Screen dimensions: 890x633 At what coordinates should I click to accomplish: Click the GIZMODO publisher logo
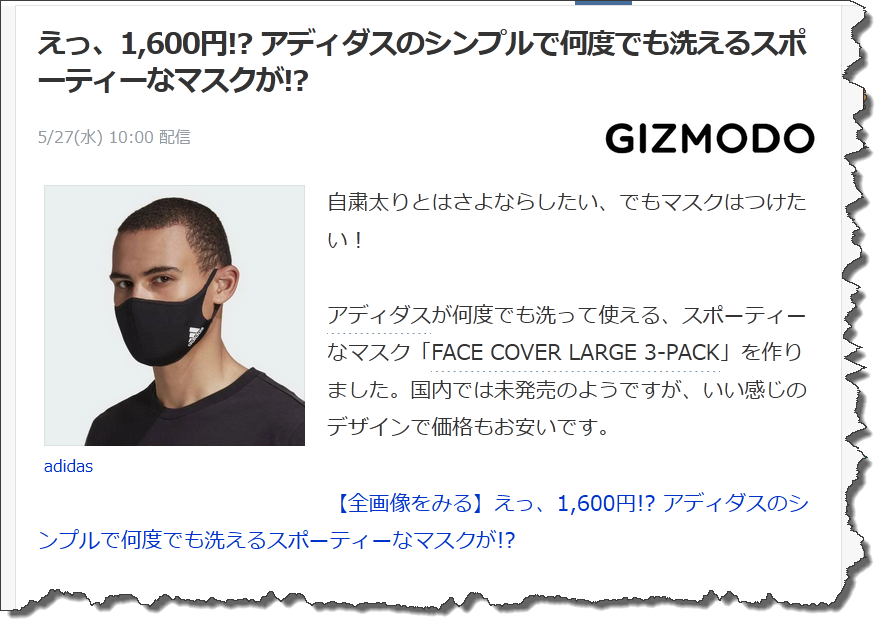pos(710,140)
